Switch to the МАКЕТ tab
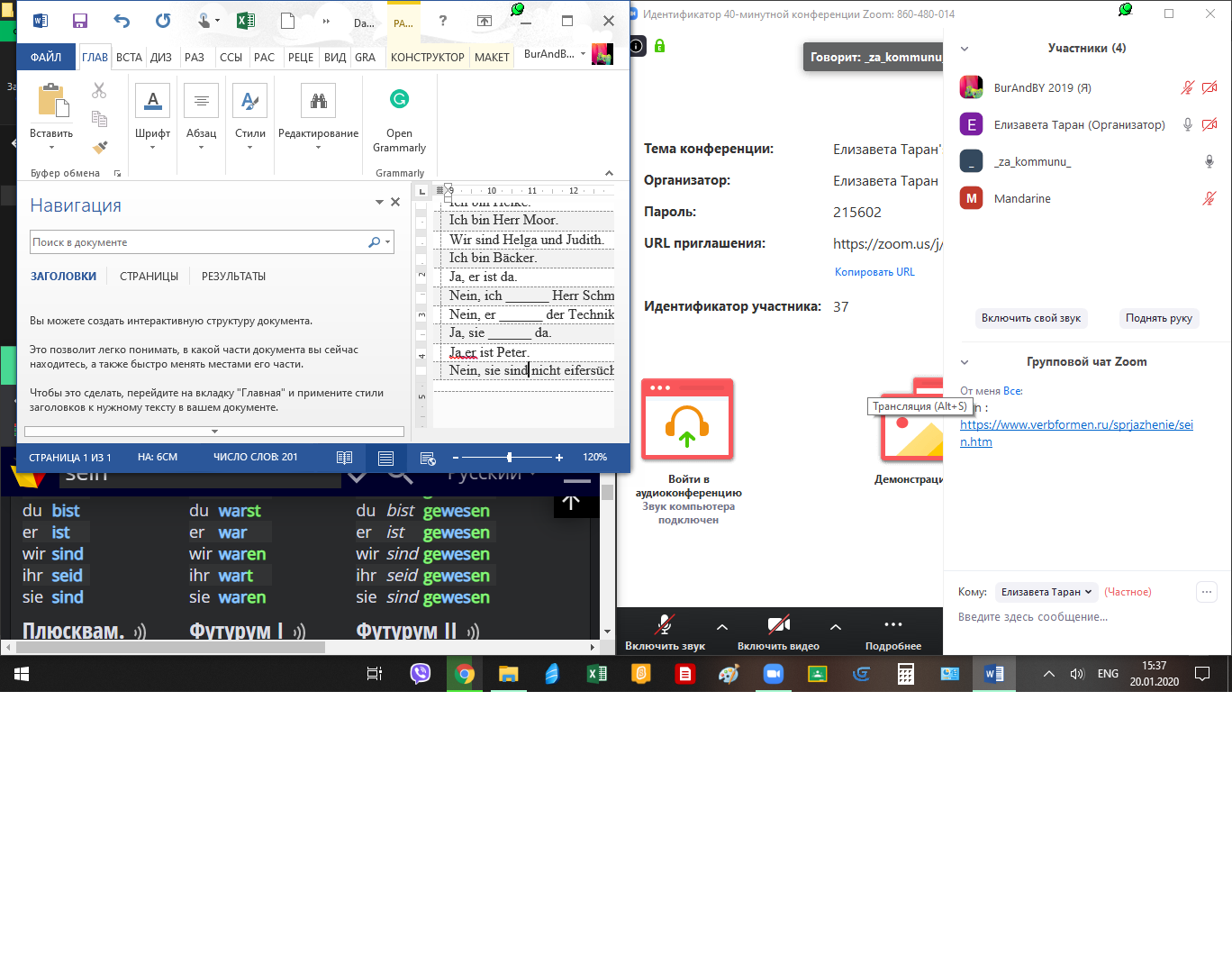1232x964 pixels. (492, 57)
